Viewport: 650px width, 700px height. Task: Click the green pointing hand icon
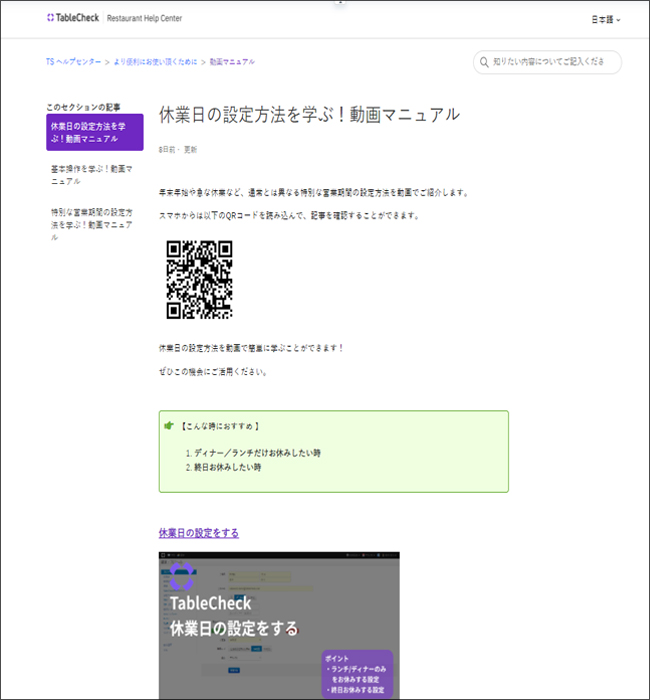tap(169, 425)
